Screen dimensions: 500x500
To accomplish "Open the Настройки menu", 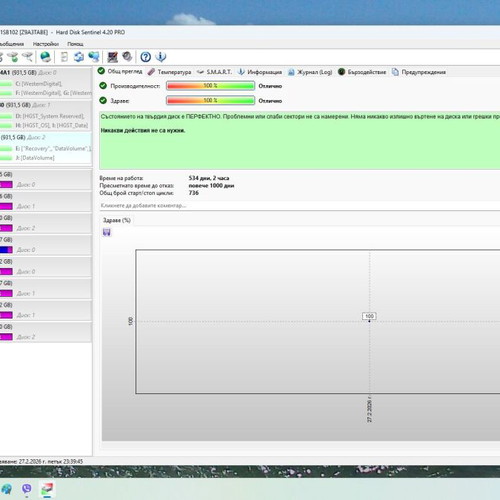I will pyautogui.click(x=46, y=44).
